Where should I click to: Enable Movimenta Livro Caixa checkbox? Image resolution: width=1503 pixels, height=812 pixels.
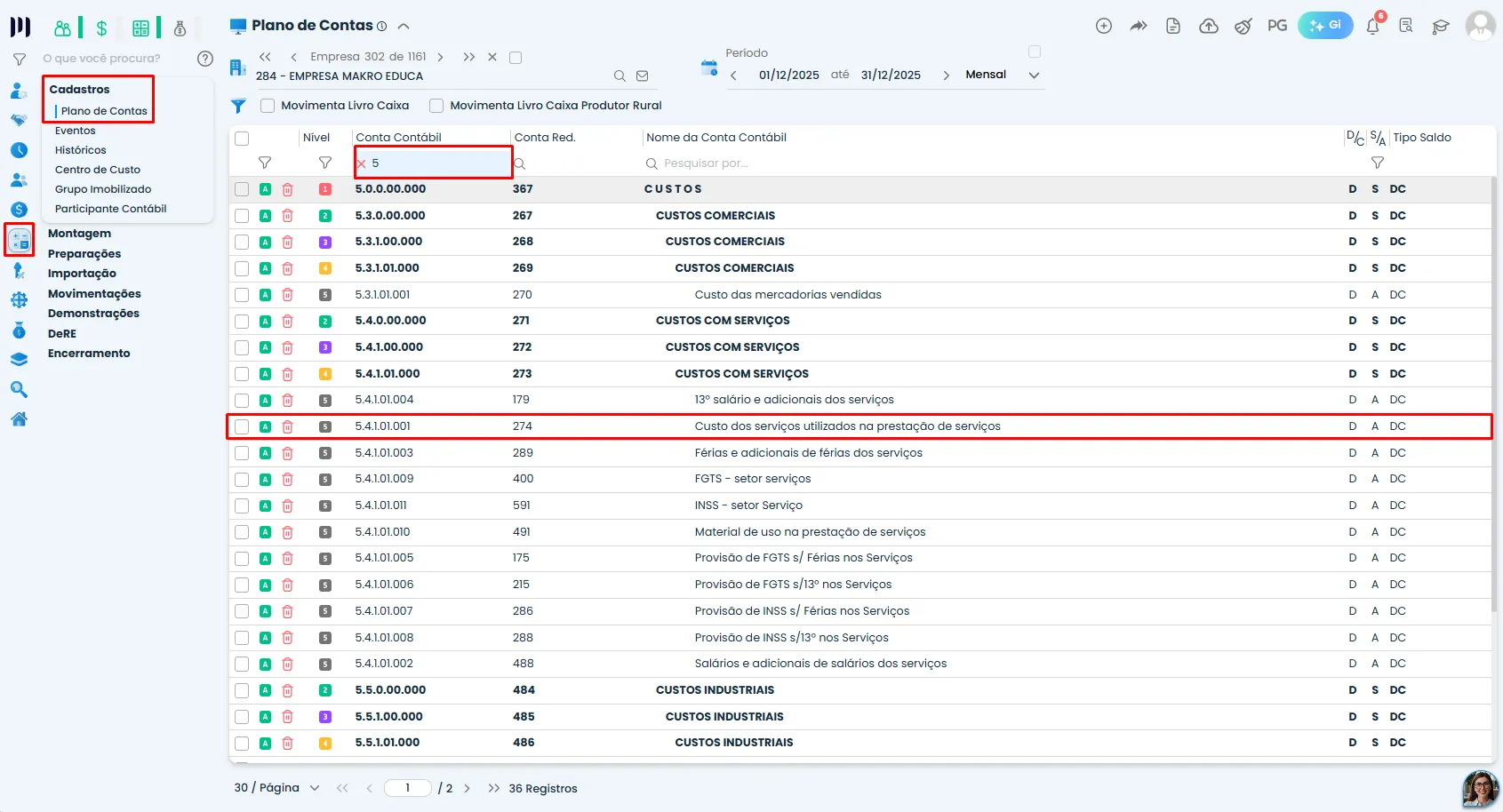click(268, 106)
